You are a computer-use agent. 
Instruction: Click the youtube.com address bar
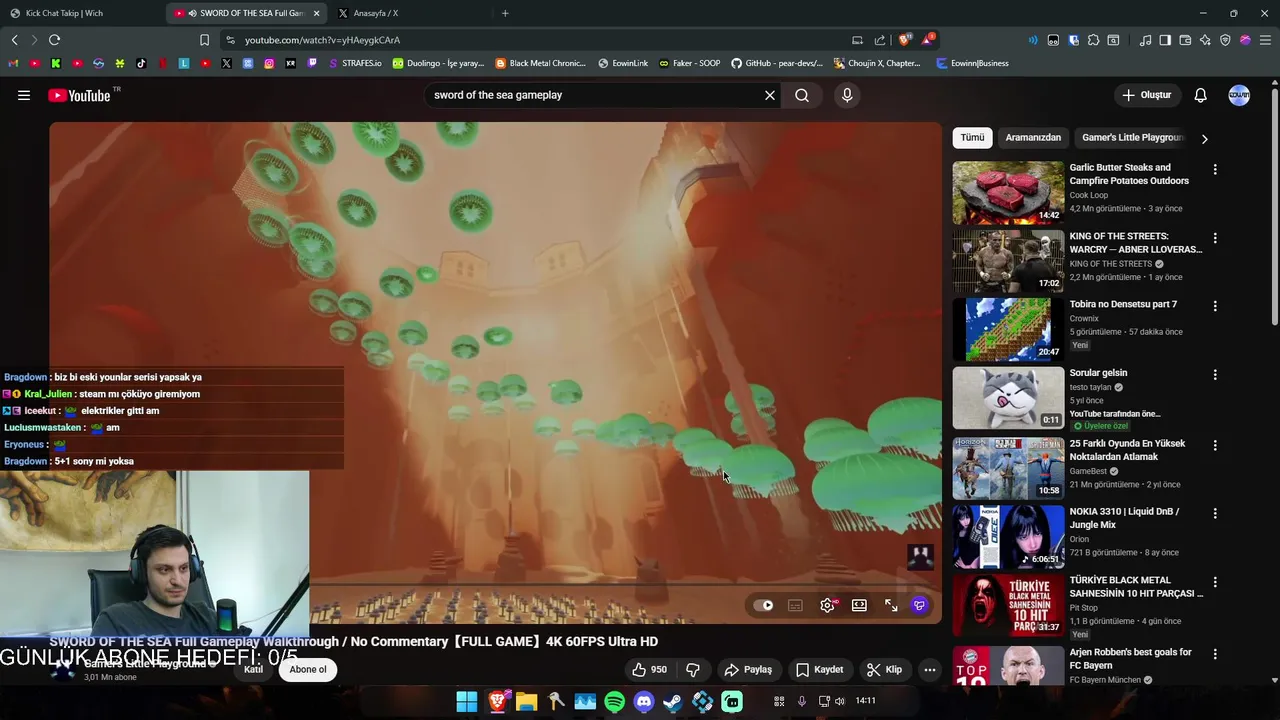coord(540,40)
